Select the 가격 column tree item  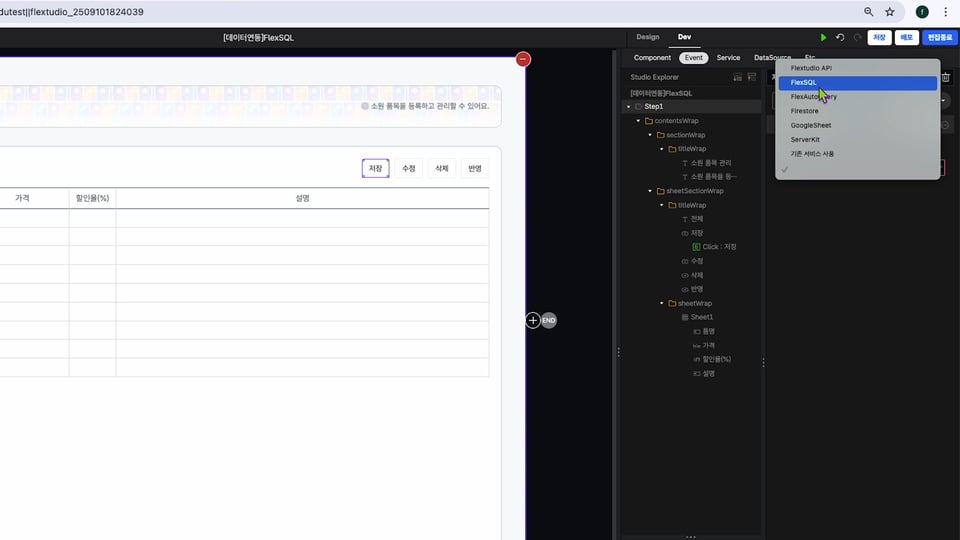click(x=708, y=345)
